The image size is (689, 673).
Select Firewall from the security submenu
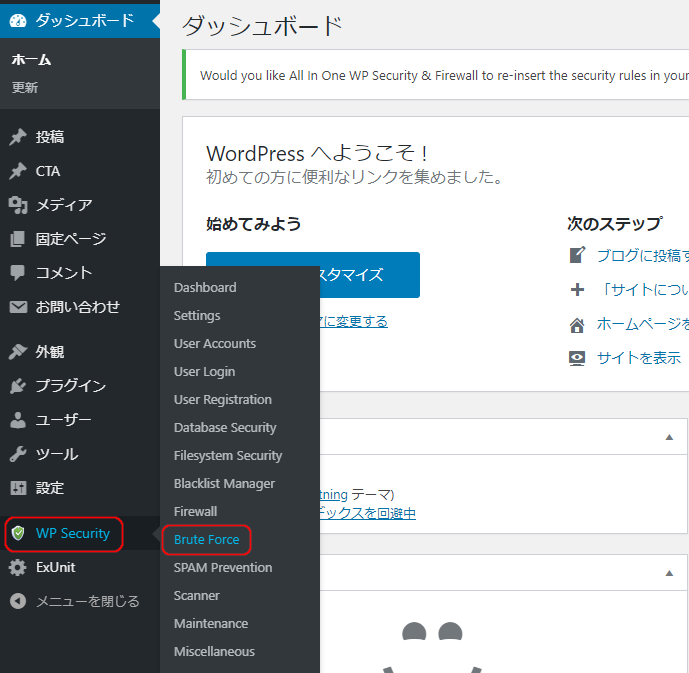(x=195, y=511)
